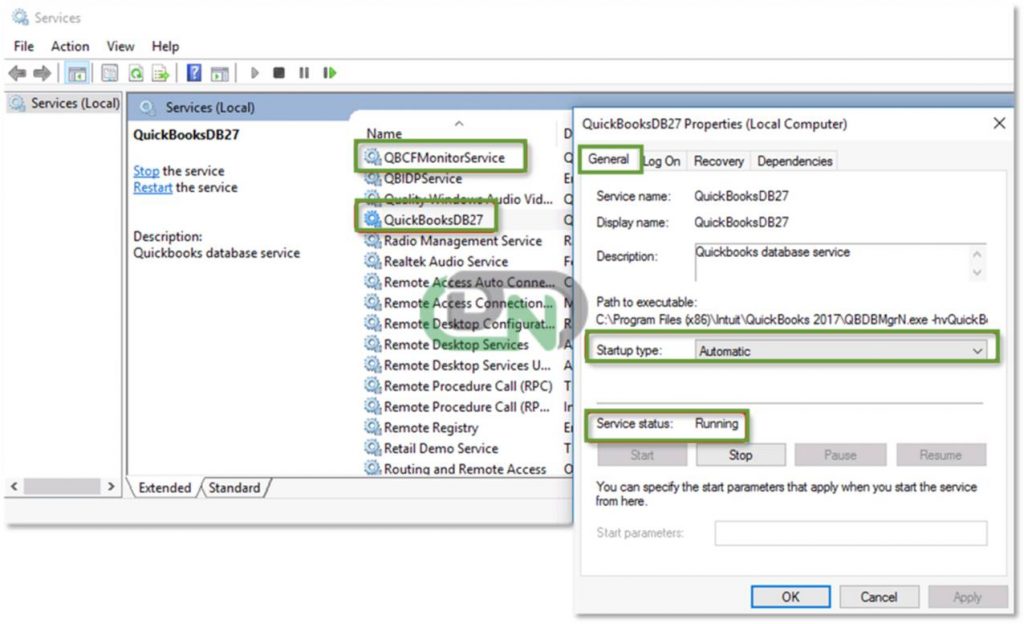
Task: Click the OK button
Action: click(x=790, y=597)
